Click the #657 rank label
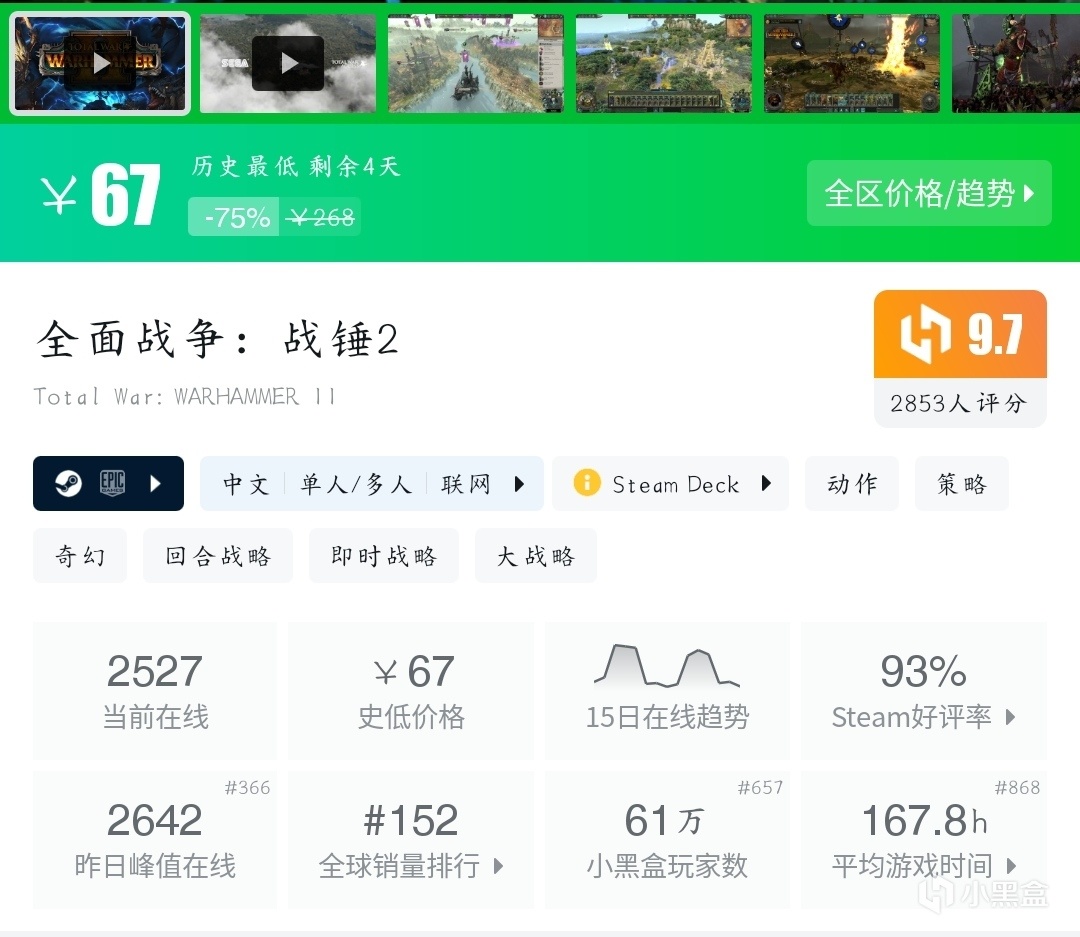Screen dimensions: 1080x937 point(760,787)
